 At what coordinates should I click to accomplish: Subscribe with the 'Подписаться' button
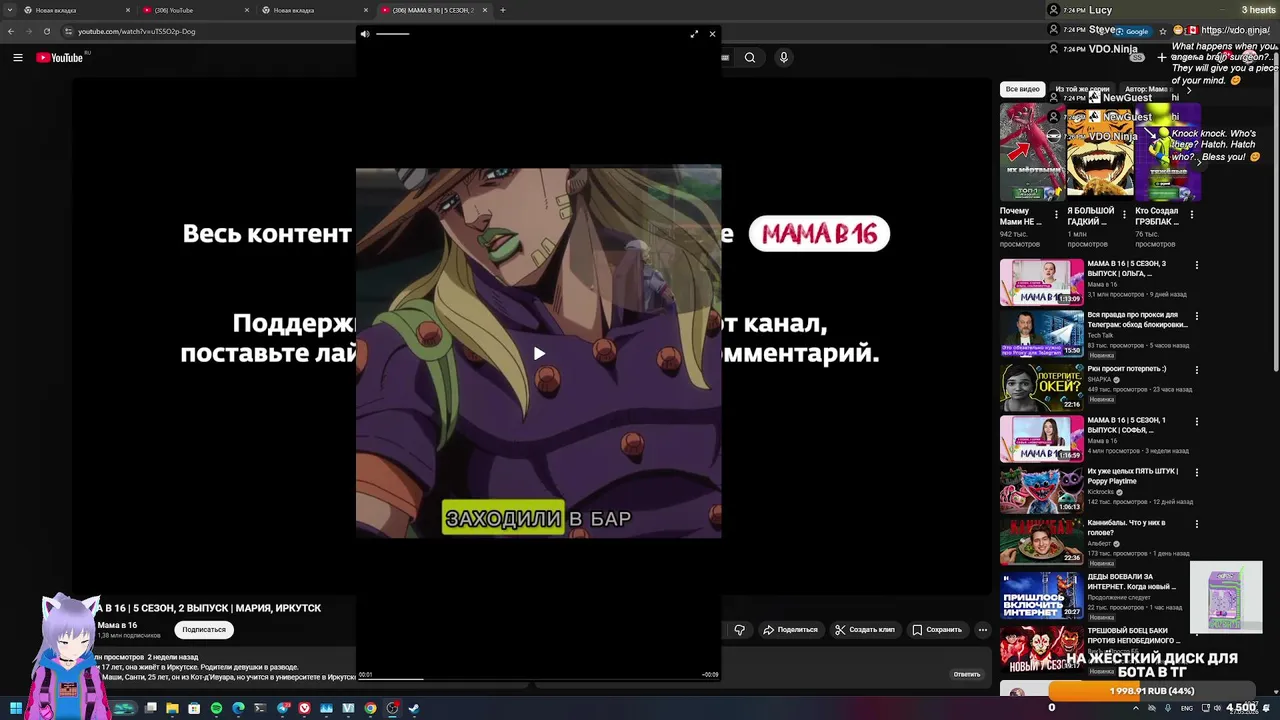click(204, 630)
